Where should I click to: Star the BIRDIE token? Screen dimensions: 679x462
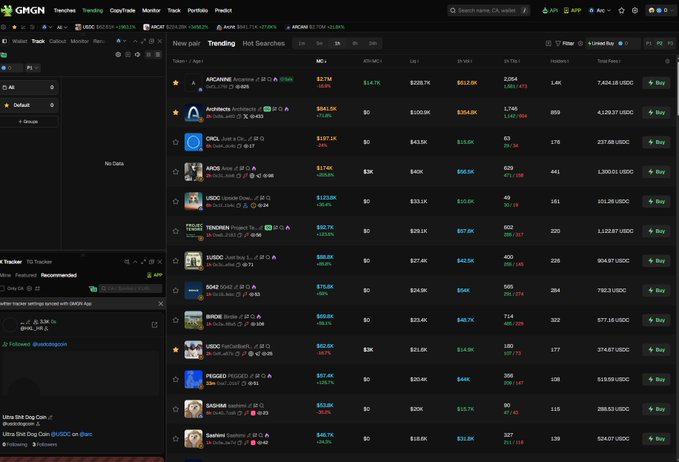click(x=175, y=320)
